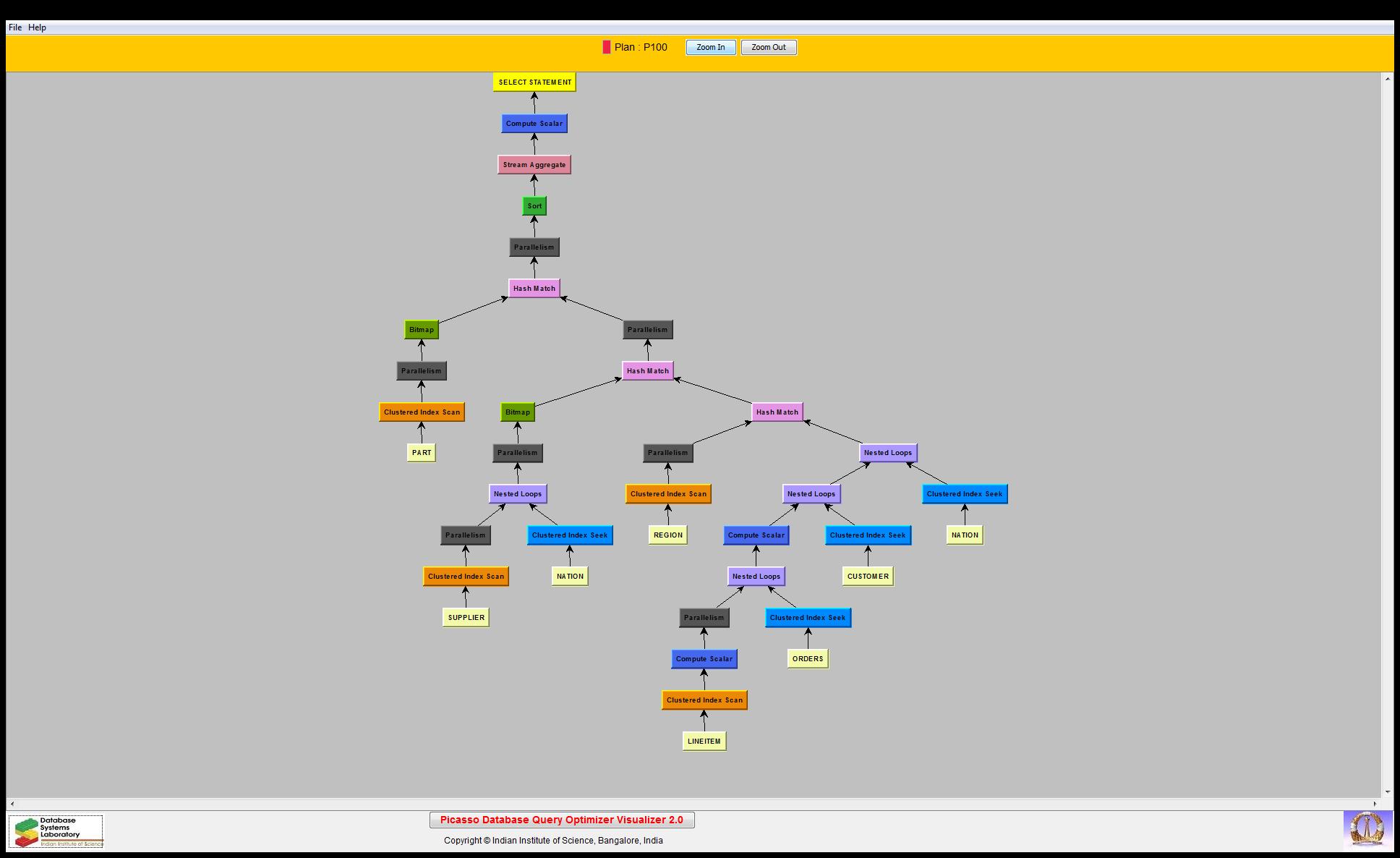The width and height of the screenshot is (1400, 858).
Task: Click Picasso Database Query Optimizer Visualizer button
Action: (561, 820)
